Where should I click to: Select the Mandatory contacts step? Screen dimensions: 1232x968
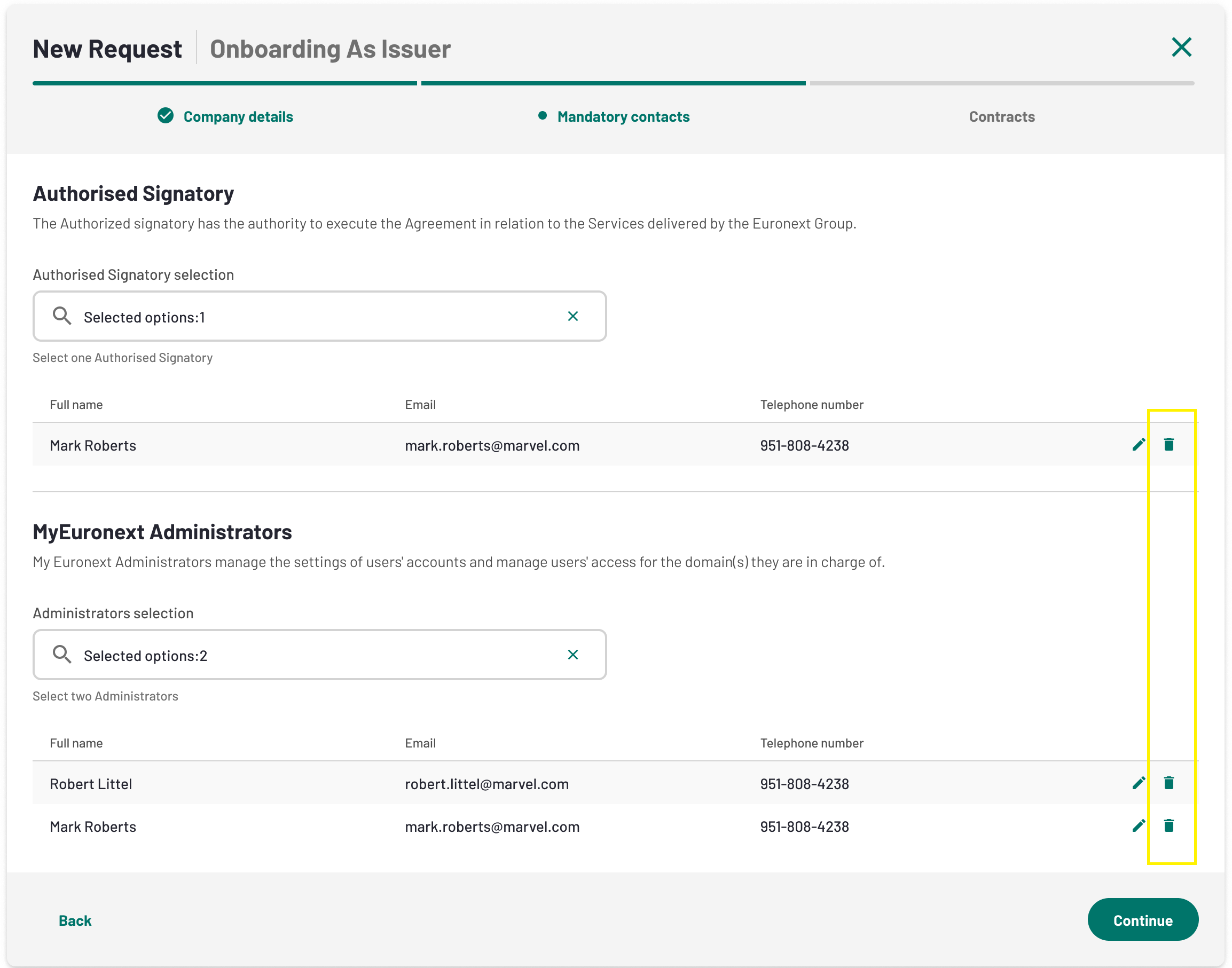(x=623, y=117)
